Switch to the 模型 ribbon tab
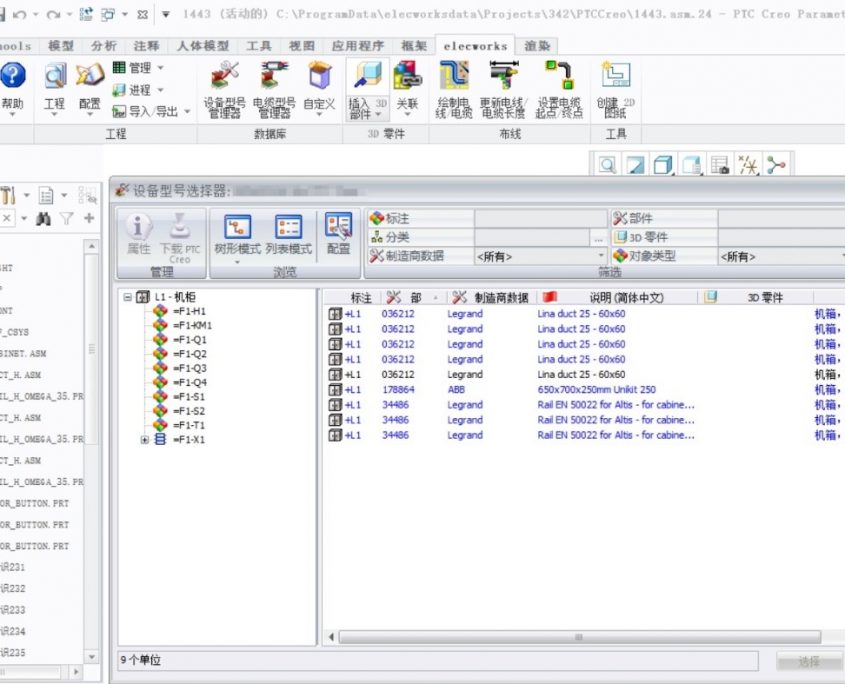The height and width of the screenshot is (684, 845). coord(61,46)
